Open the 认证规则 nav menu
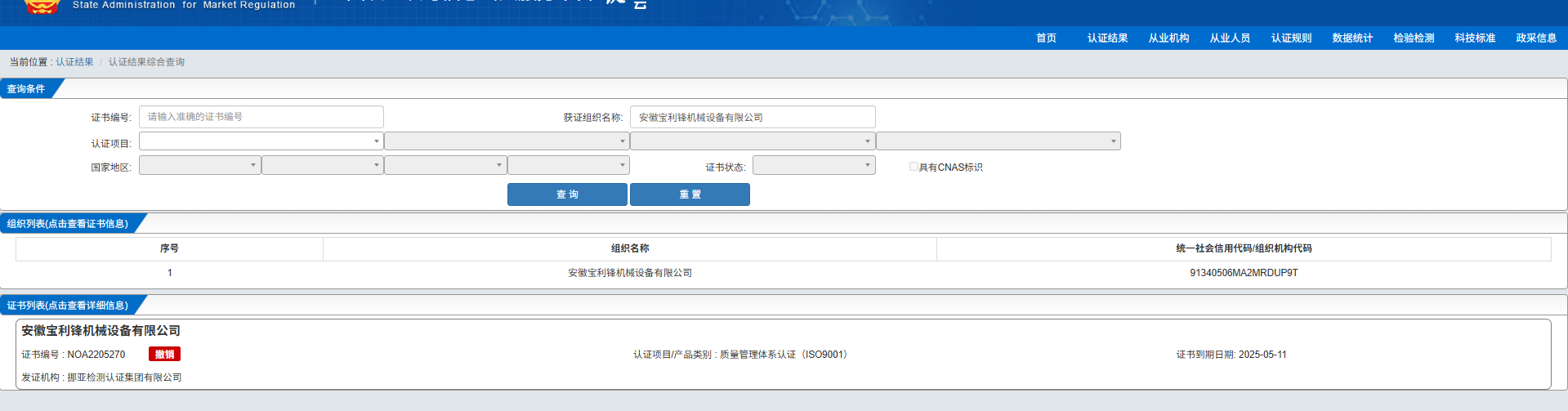1568x411 pixels. click(1291, 38)
